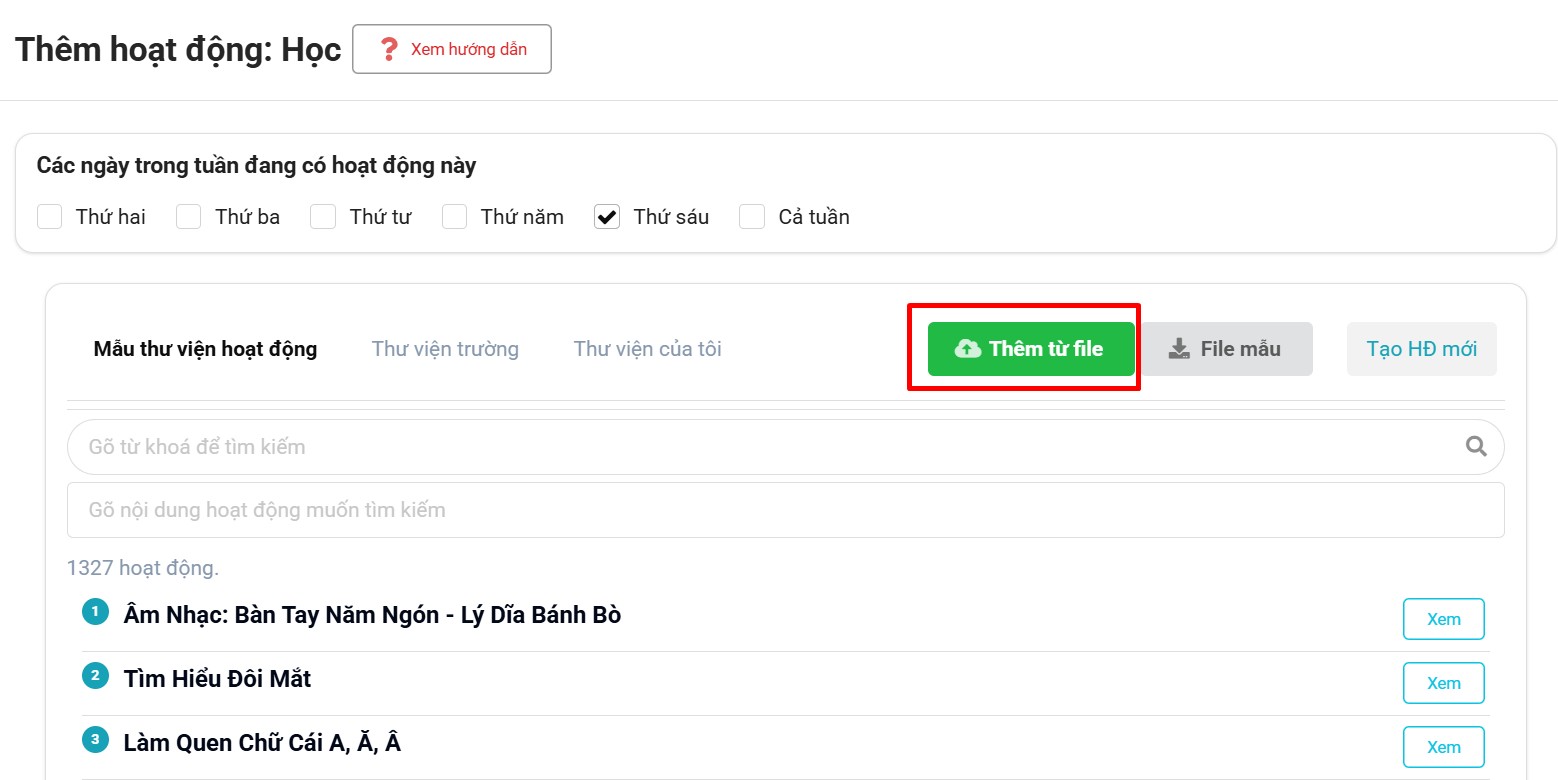The height and width of the screenshot is (780, 1558).
Task: Click the download icon beside File mẫu
Action: point(1180,349)
